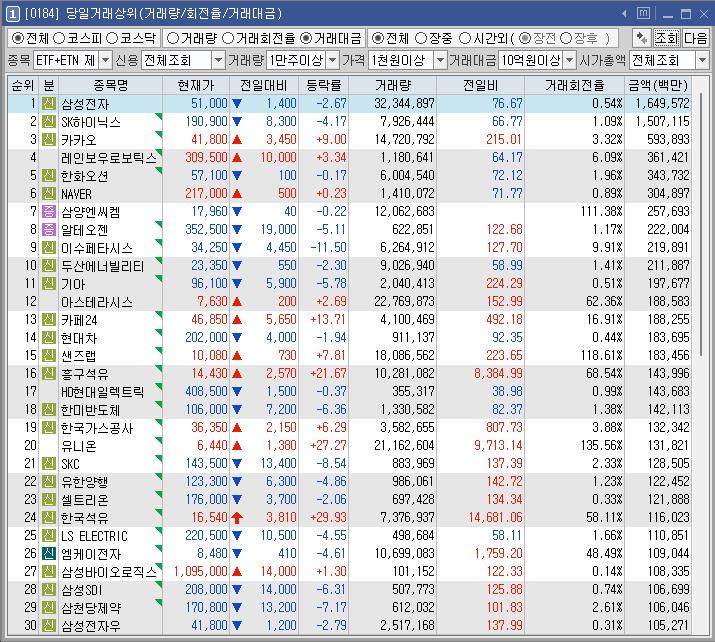The width and height of the screenshot is (715, 642).
Task: Sort by 금액(백만) column header
Action: point(658,85)
